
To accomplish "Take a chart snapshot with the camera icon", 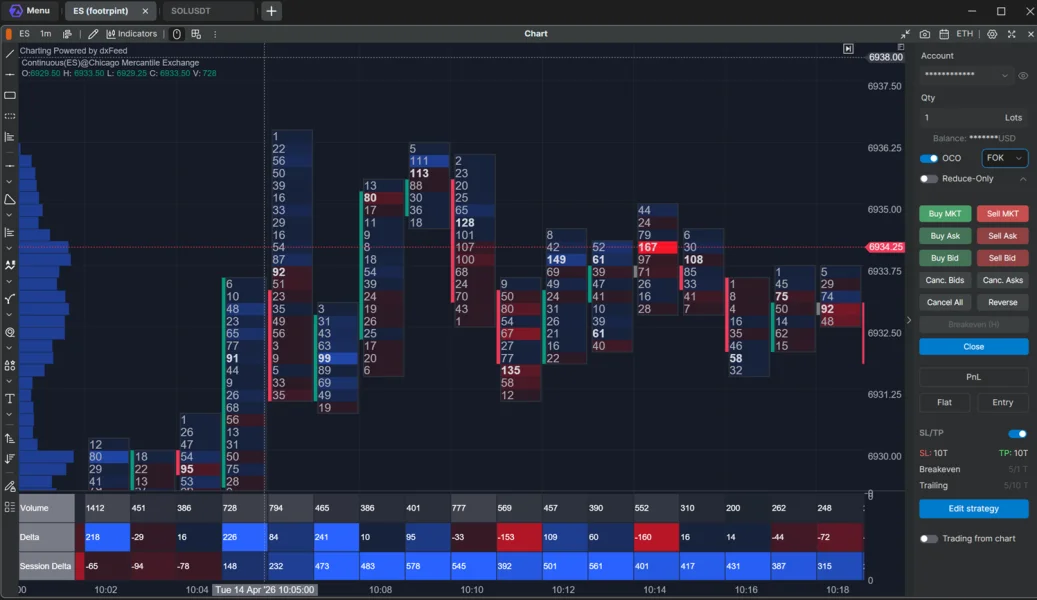I will 925,34.
